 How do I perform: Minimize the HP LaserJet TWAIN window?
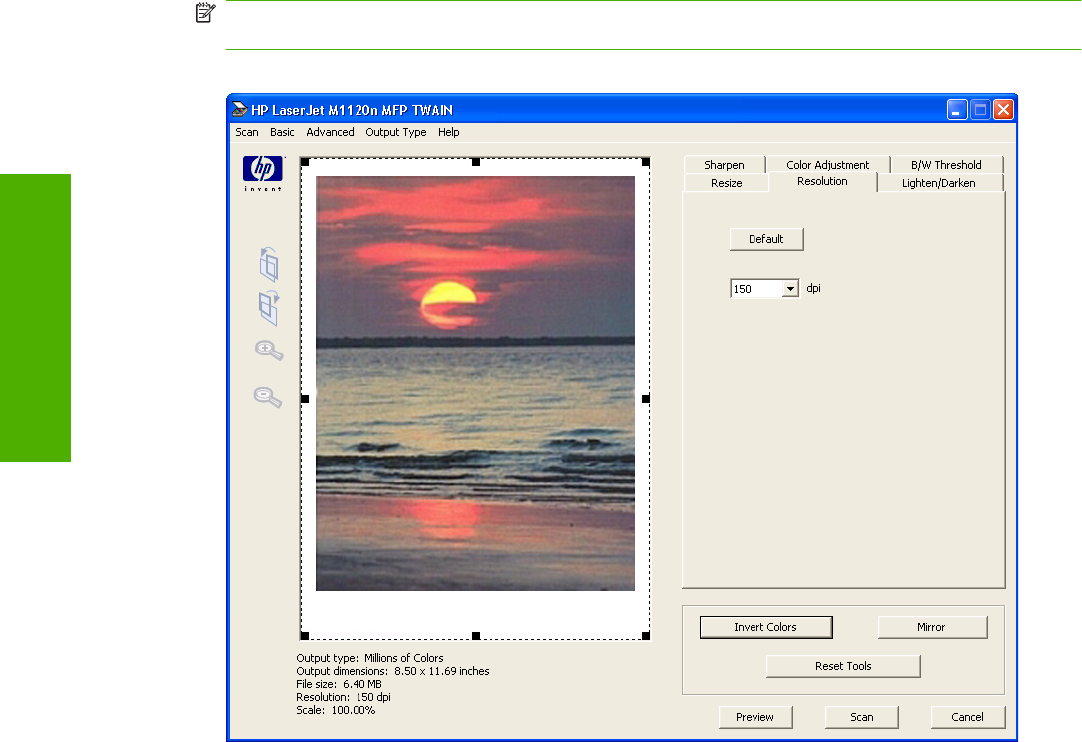tap(956, 110)
